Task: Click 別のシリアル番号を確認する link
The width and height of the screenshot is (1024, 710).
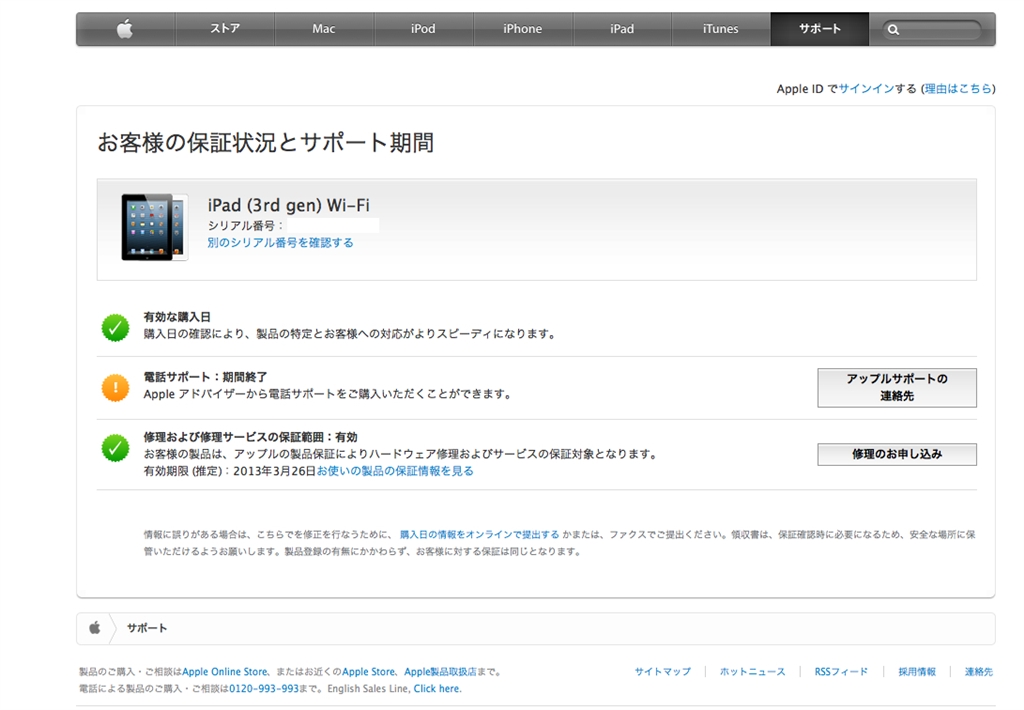Action: [280, 242]
